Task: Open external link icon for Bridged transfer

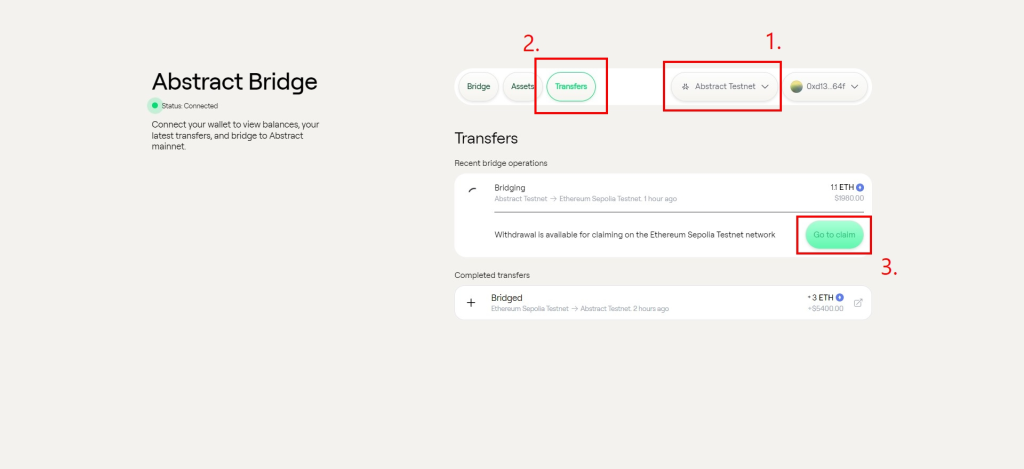Action: pos(858,303)
